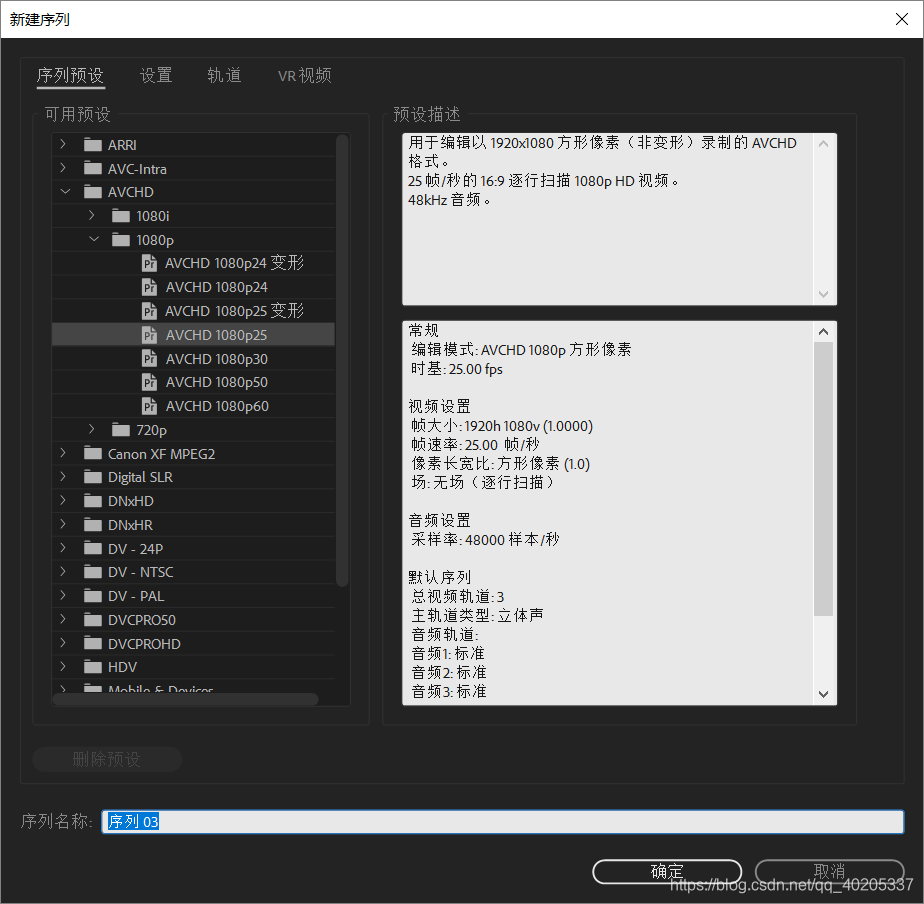Expand the DVCPRO50 folder
This screenshot has width=924, height=904.
pyautogui.click(x=63, y=619)
